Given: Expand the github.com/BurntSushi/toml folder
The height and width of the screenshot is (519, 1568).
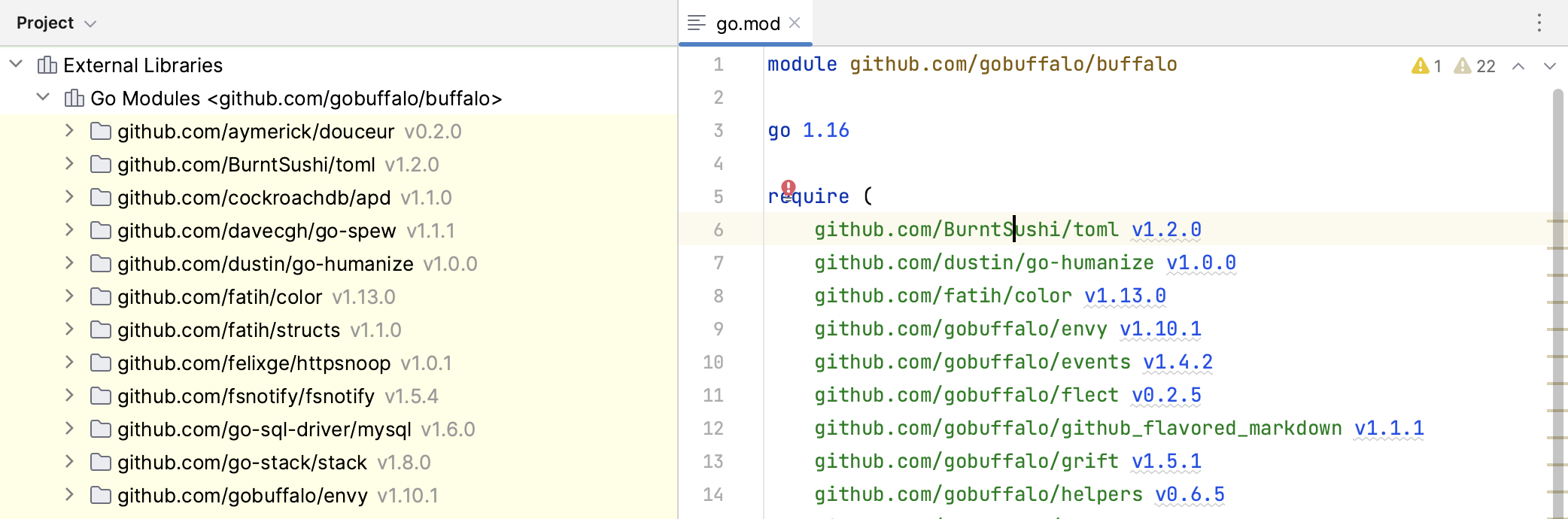Looking at the screenshot, I should [x=69, y=164].
